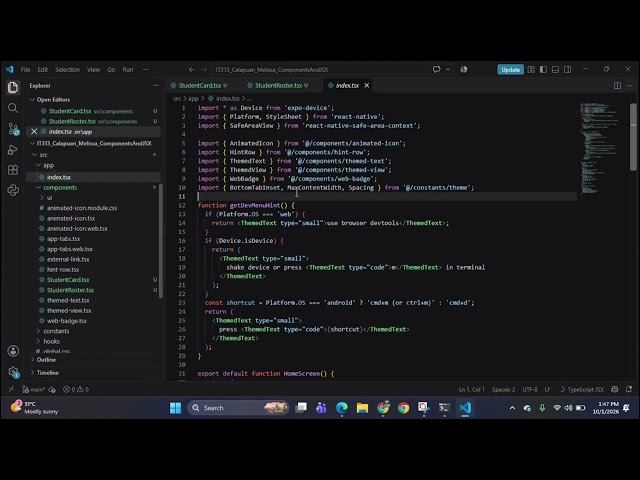The width and height of the screenshot is (640, 480).
Task: Open hint-row.tsx file
Action: tap(63, 269)
